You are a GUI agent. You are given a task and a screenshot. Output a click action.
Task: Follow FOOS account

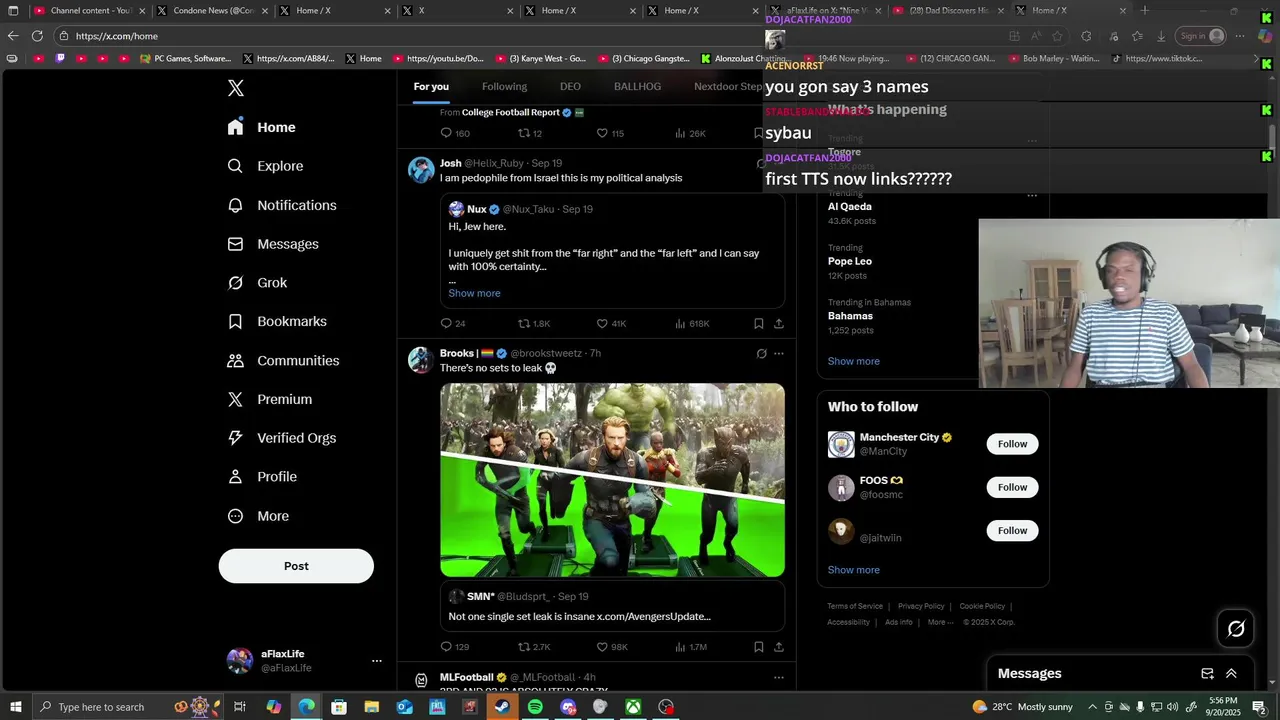(1012, 487)
